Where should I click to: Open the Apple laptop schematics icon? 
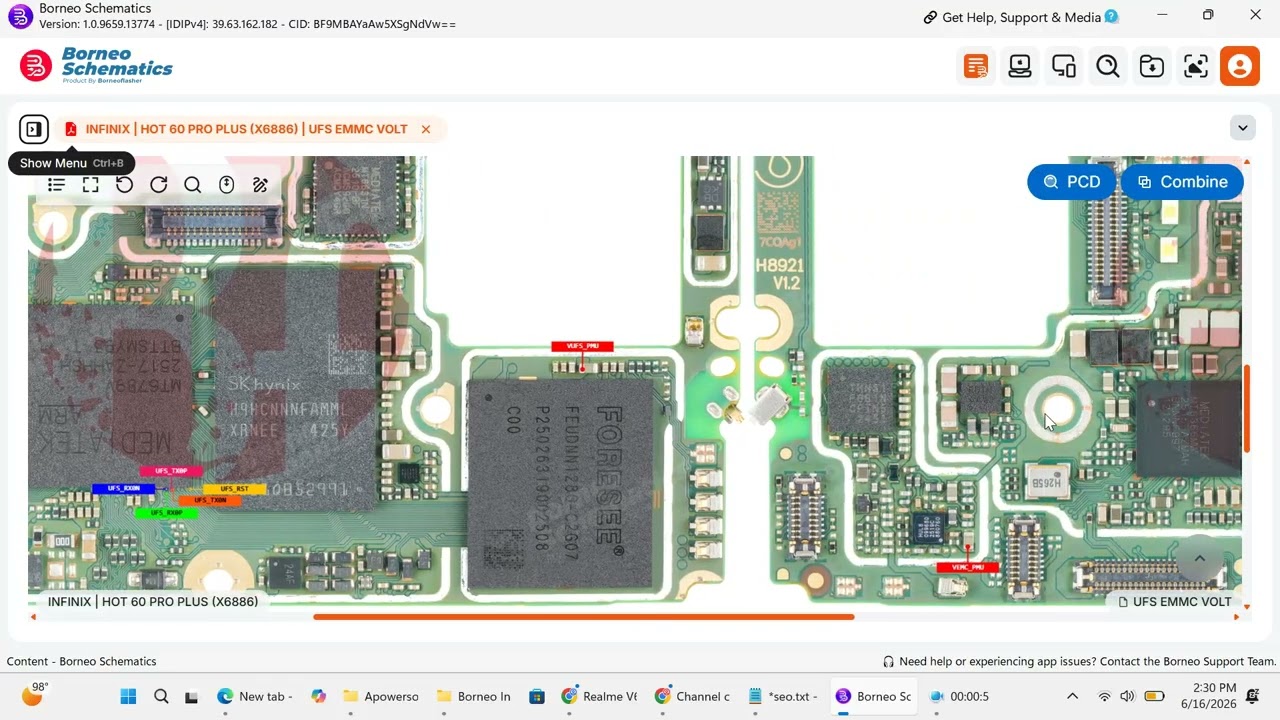1019,66
